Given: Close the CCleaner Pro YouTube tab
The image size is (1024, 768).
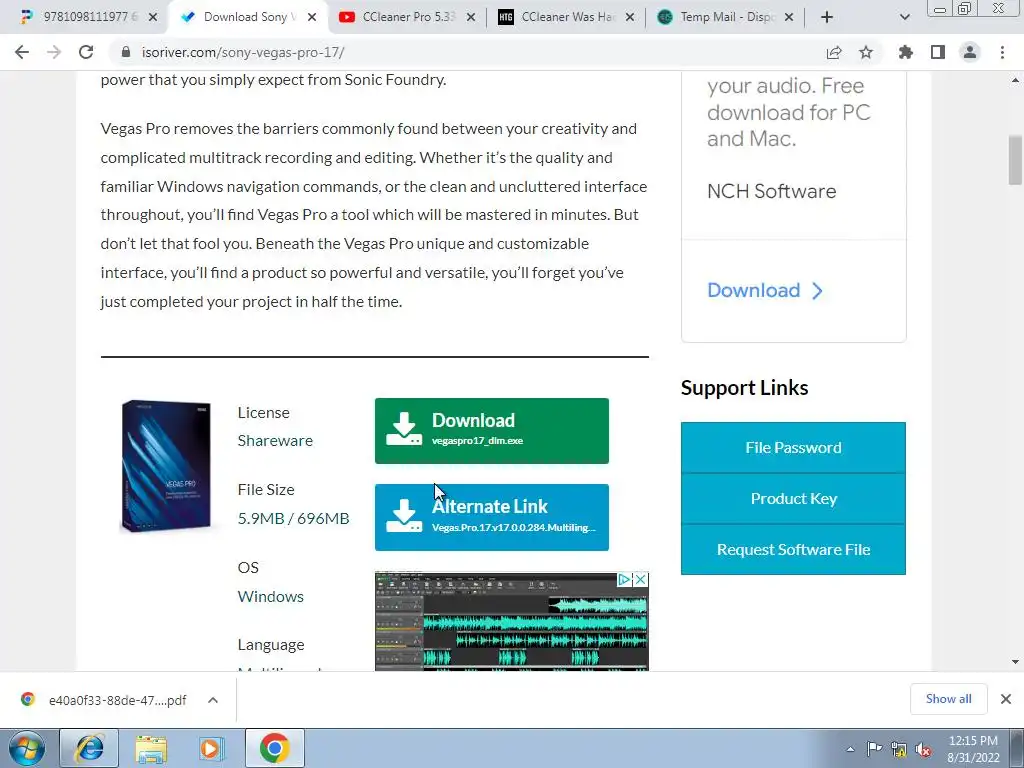Looking at the screenshot, I should (x=471, y=18).
